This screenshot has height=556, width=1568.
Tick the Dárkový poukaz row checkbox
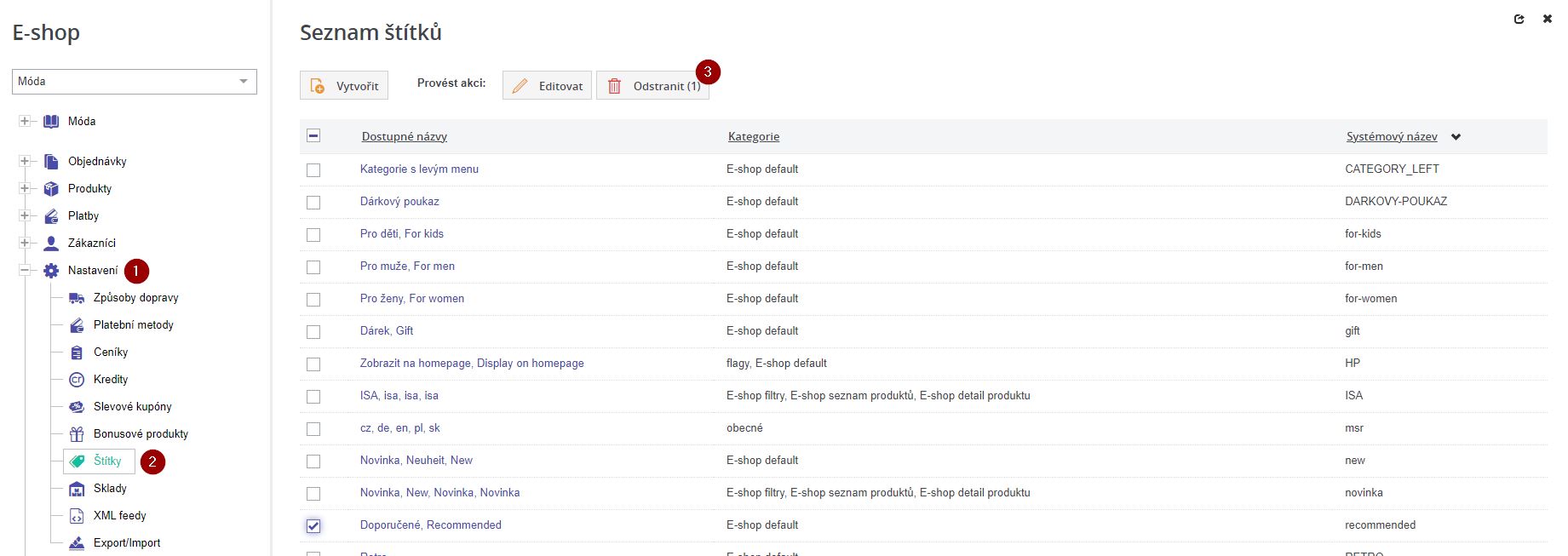click(x=313, y=203)
